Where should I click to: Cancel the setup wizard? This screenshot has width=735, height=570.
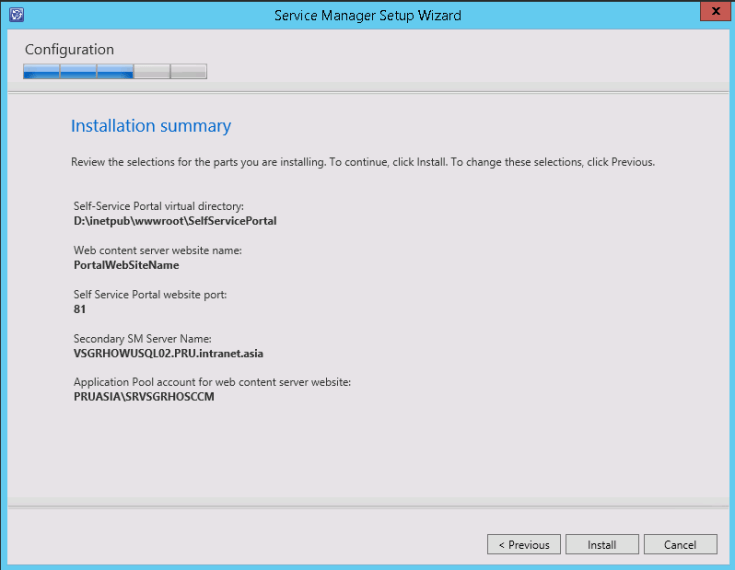point(680,545)
